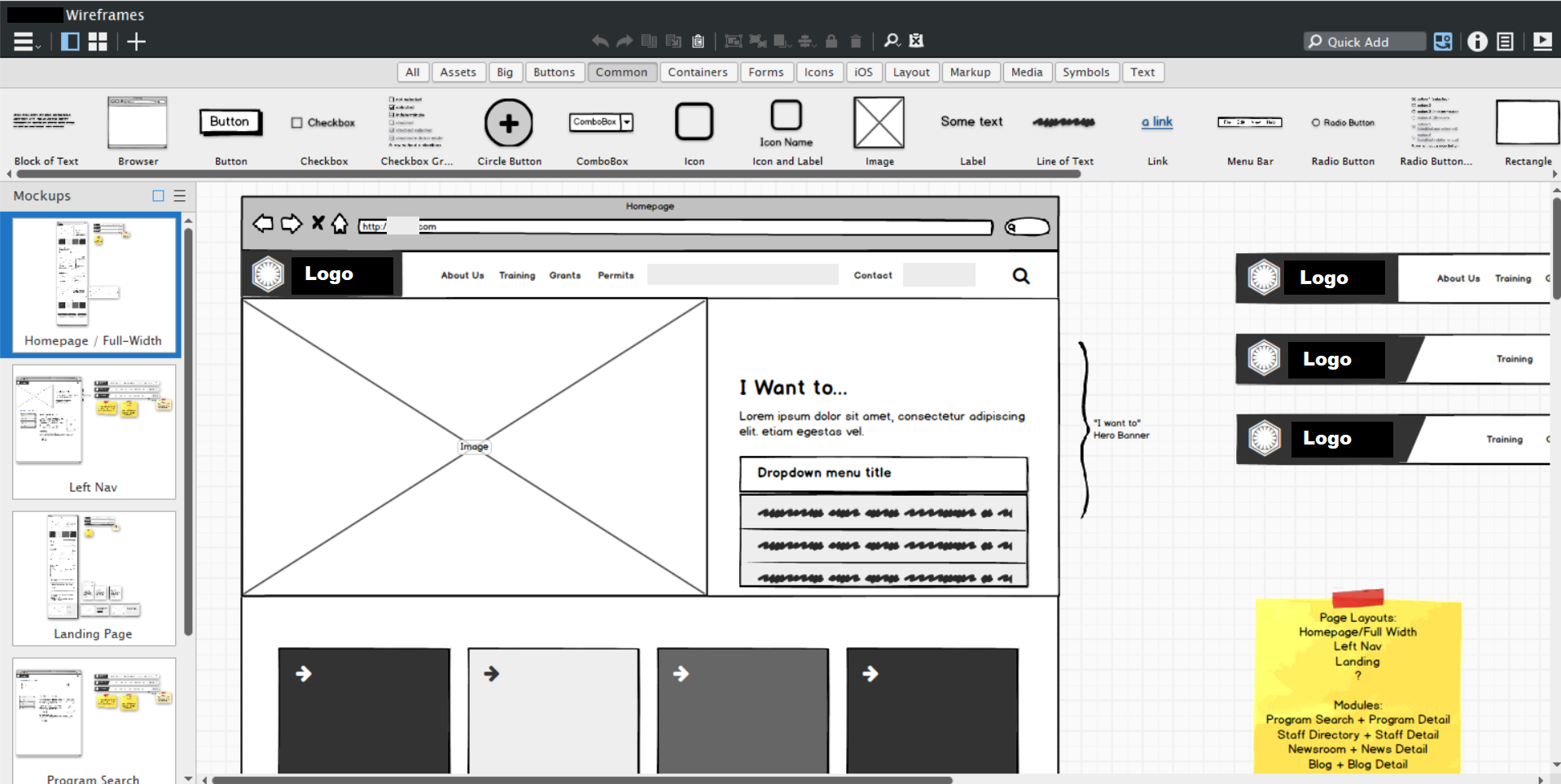Pick the ComboBox control from library

[601, 123]
